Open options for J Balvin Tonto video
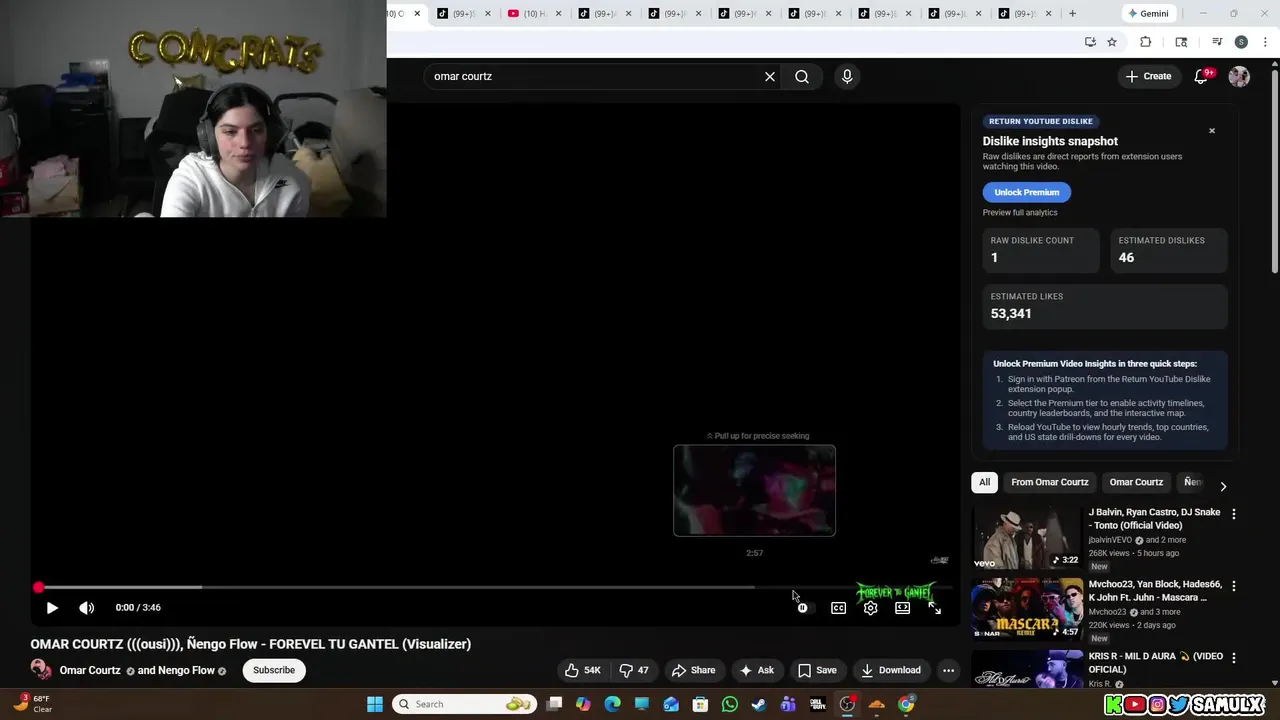This screenshot has height=720, width=1280. coord(1233,514)
